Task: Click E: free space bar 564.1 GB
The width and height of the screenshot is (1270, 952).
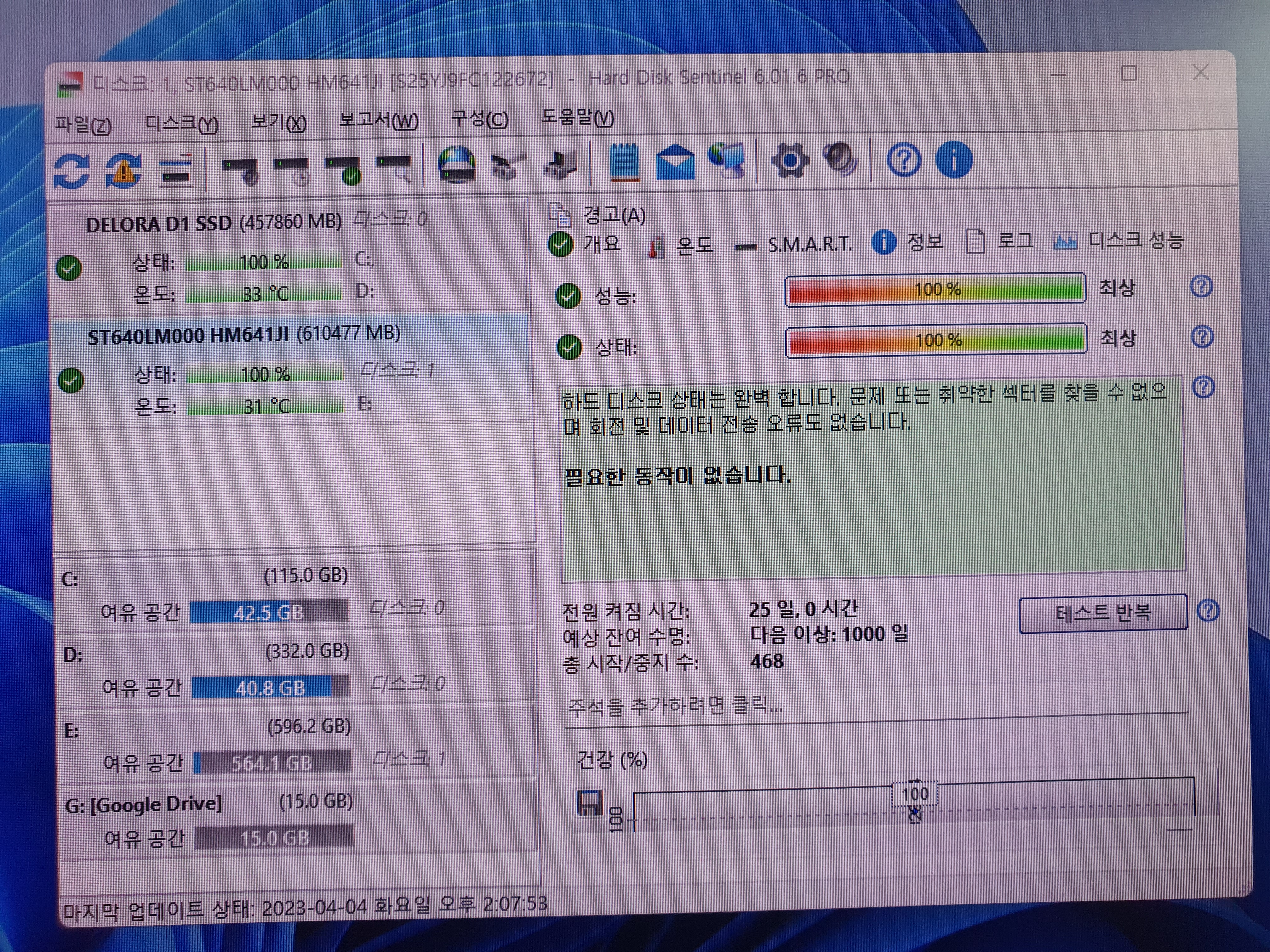Action: click(x=272, y=762)
